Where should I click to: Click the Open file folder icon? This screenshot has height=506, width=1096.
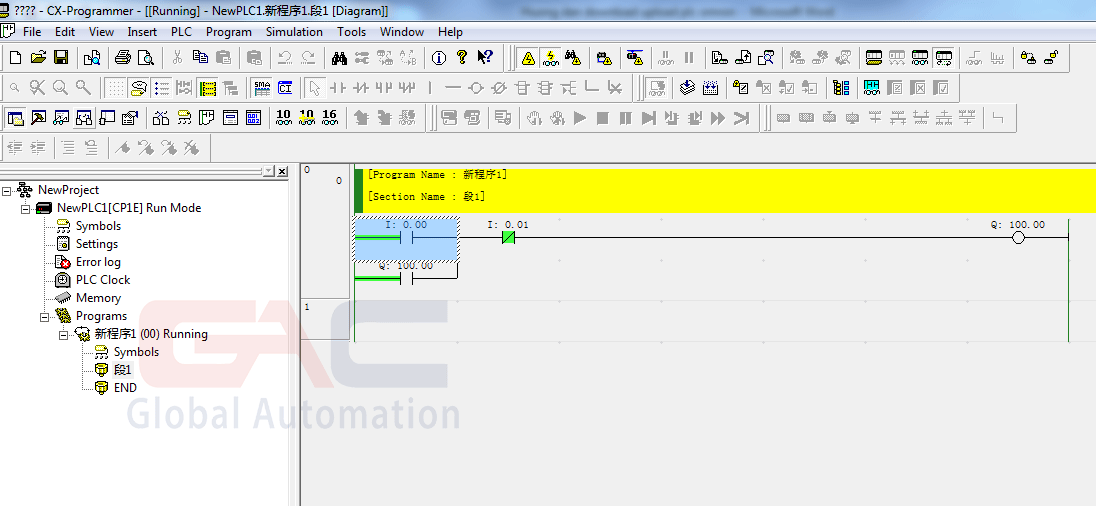click(x=38, y=57)
